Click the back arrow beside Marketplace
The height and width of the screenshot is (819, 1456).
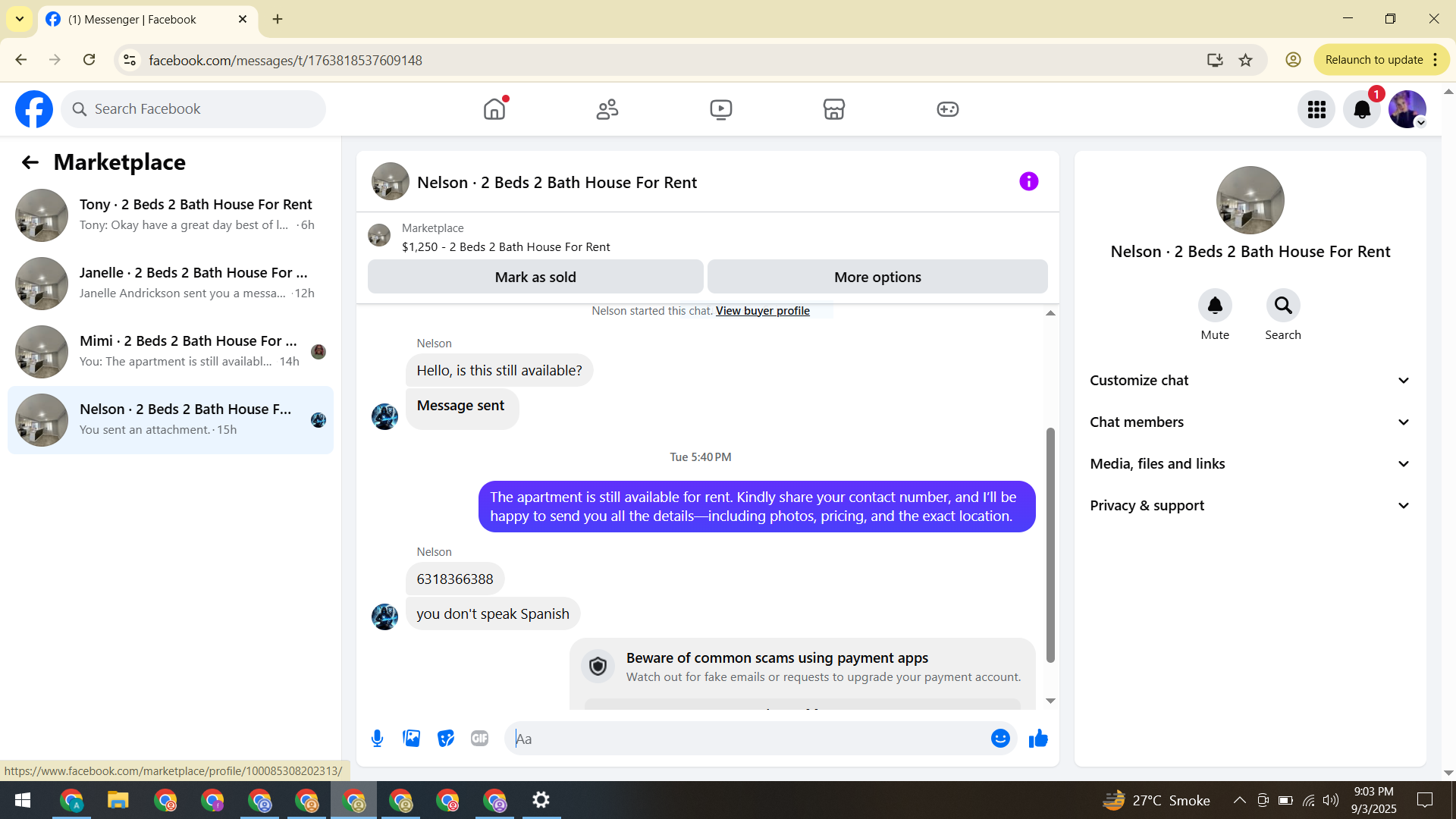click(30, 162)
